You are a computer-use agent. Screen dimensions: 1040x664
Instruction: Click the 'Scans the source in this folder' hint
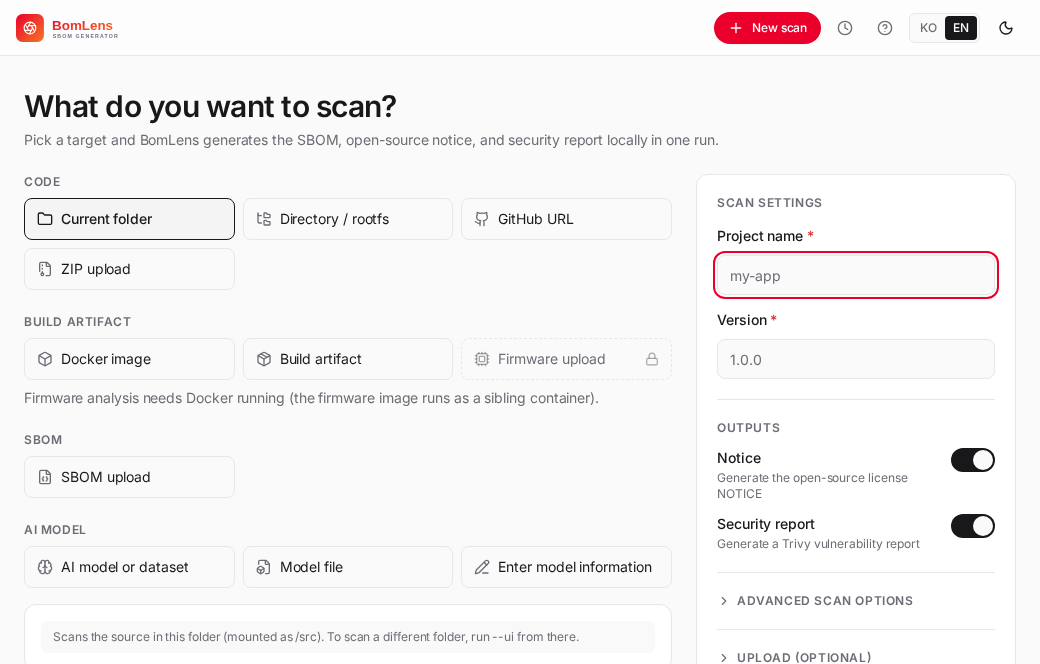(x=316, y=637)
